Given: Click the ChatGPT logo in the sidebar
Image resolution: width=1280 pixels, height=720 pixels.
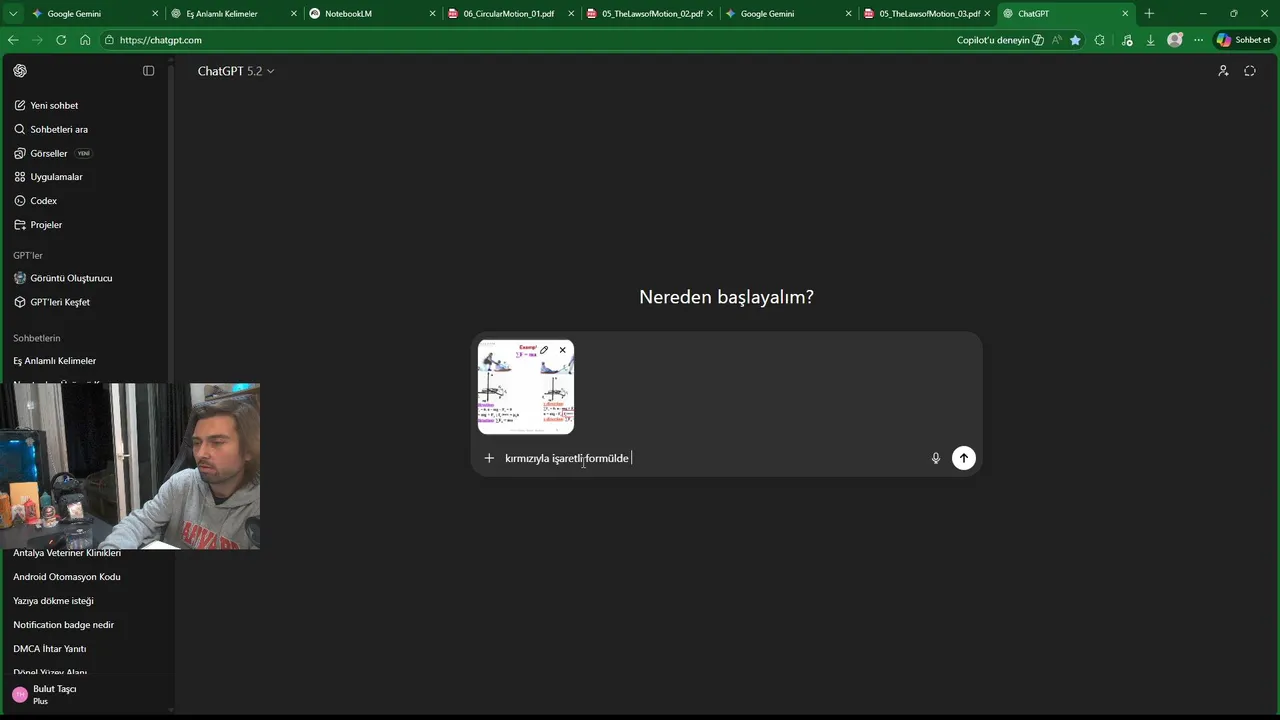Looking at the screenshot, I should pos(20,71).
